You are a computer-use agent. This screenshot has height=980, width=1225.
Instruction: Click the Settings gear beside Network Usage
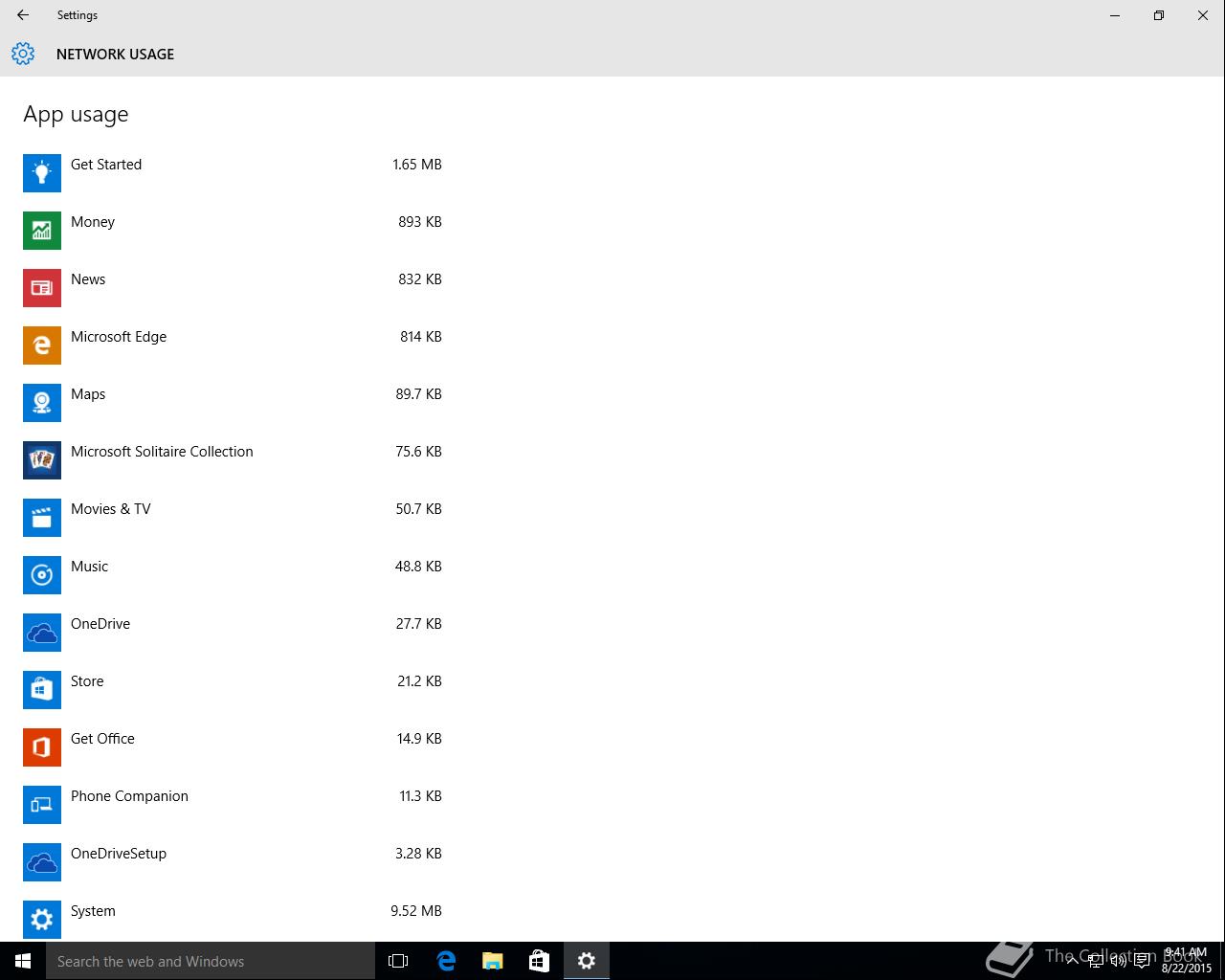tap(23, 54)
